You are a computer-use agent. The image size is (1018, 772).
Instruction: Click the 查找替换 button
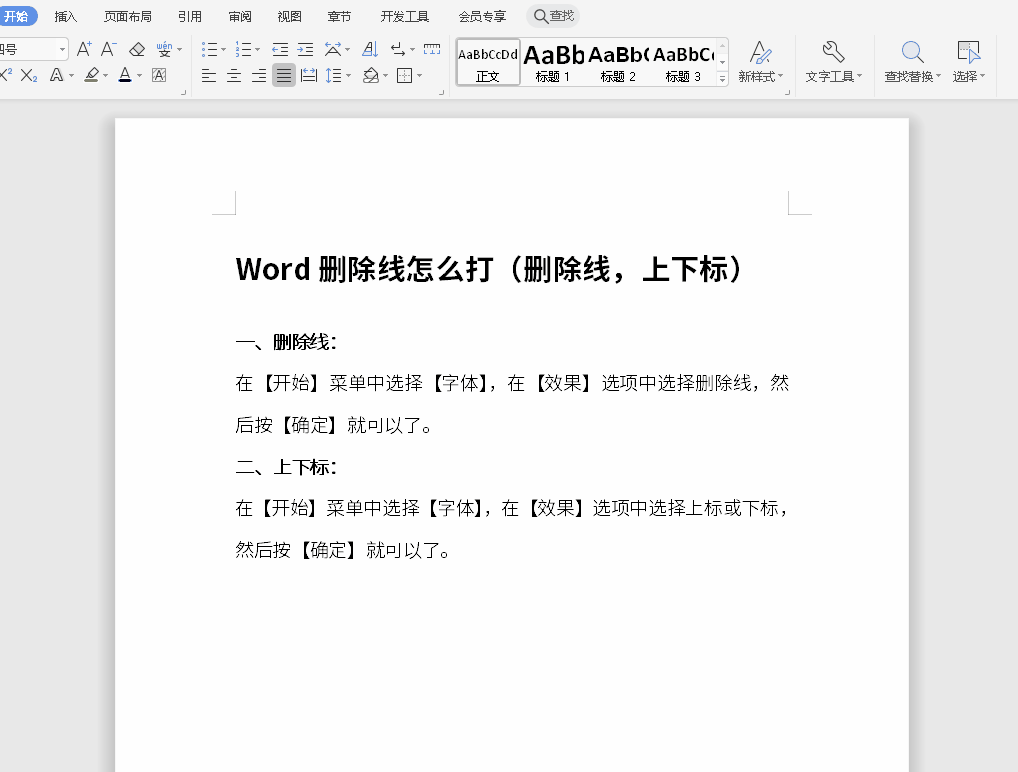[912, 62]
